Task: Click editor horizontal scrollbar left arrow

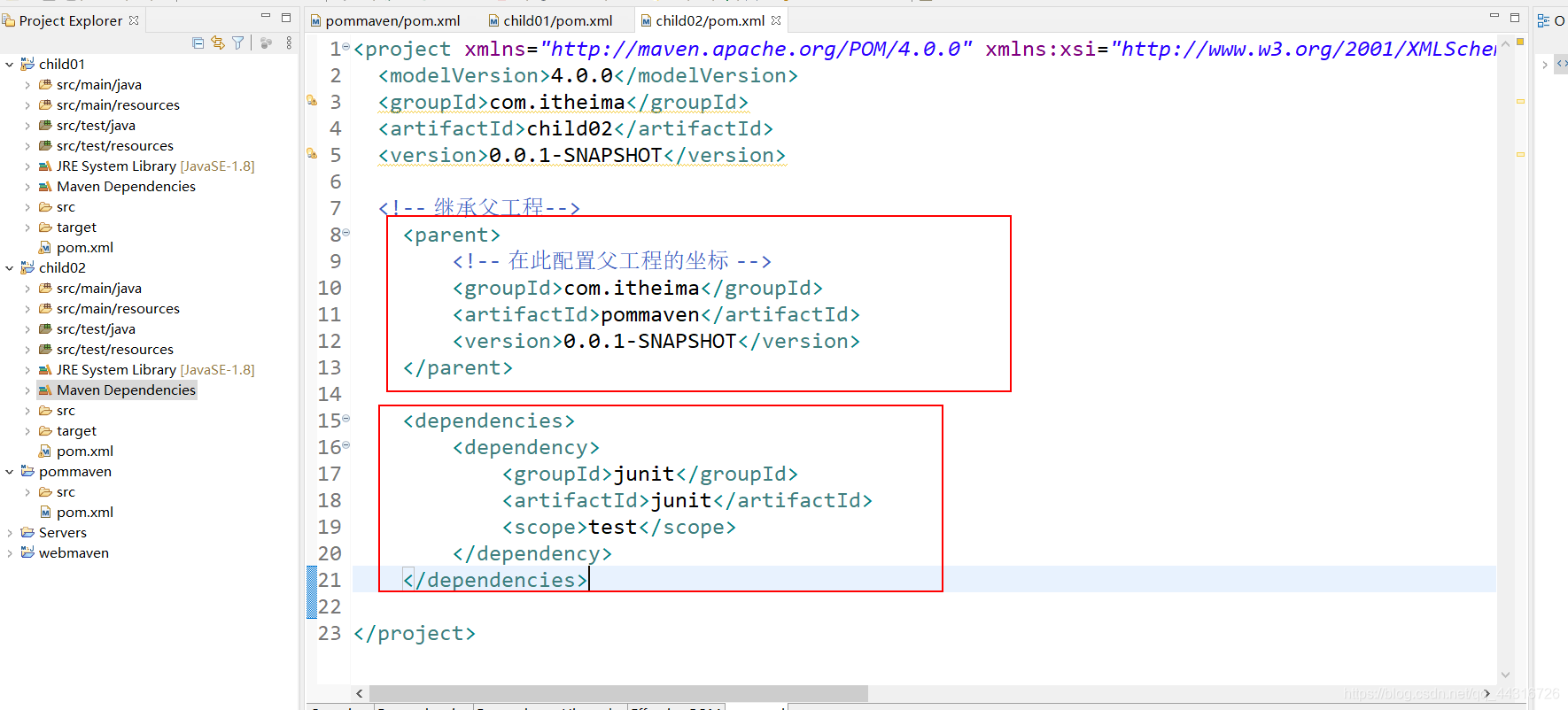Action: pyautogui.click(x=359, y=693)
